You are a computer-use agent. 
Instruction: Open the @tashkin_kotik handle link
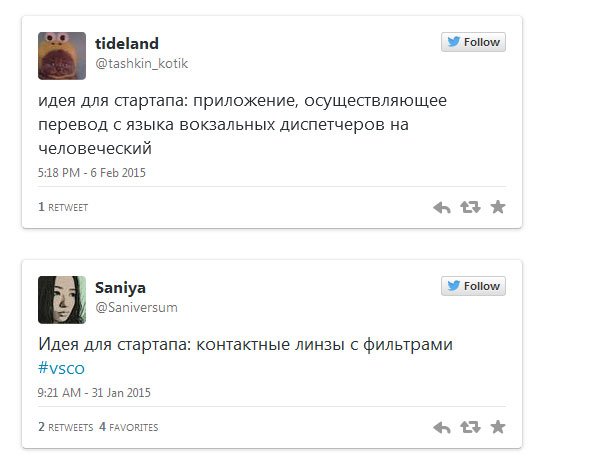pos(141,63)
